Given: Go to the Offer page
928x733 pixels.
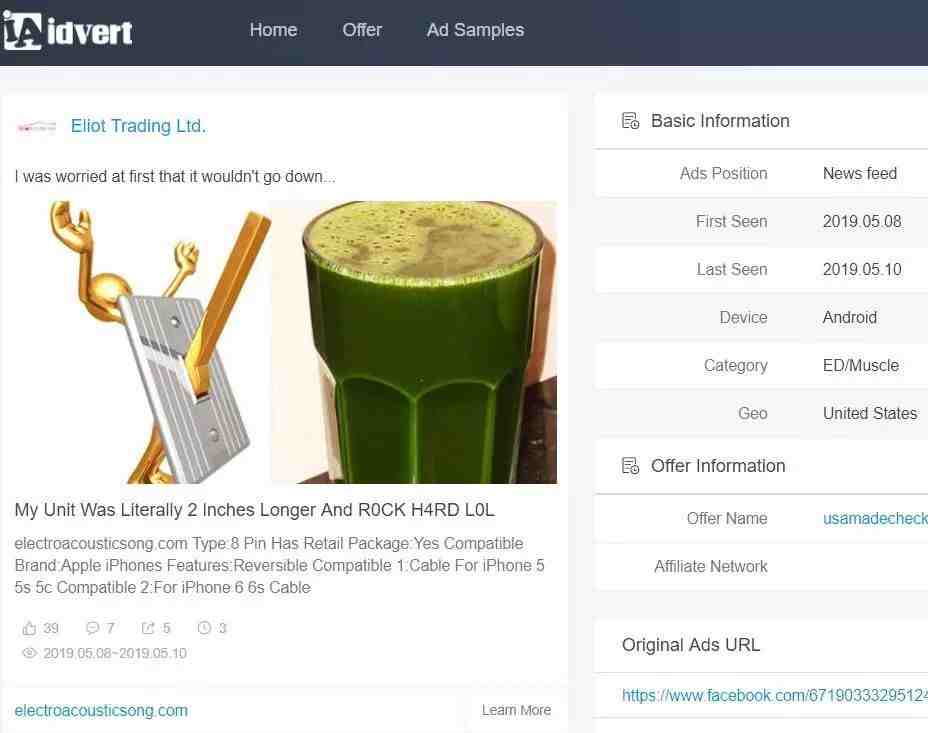Looking at the screenshot, I should click(x=362, y=30).
